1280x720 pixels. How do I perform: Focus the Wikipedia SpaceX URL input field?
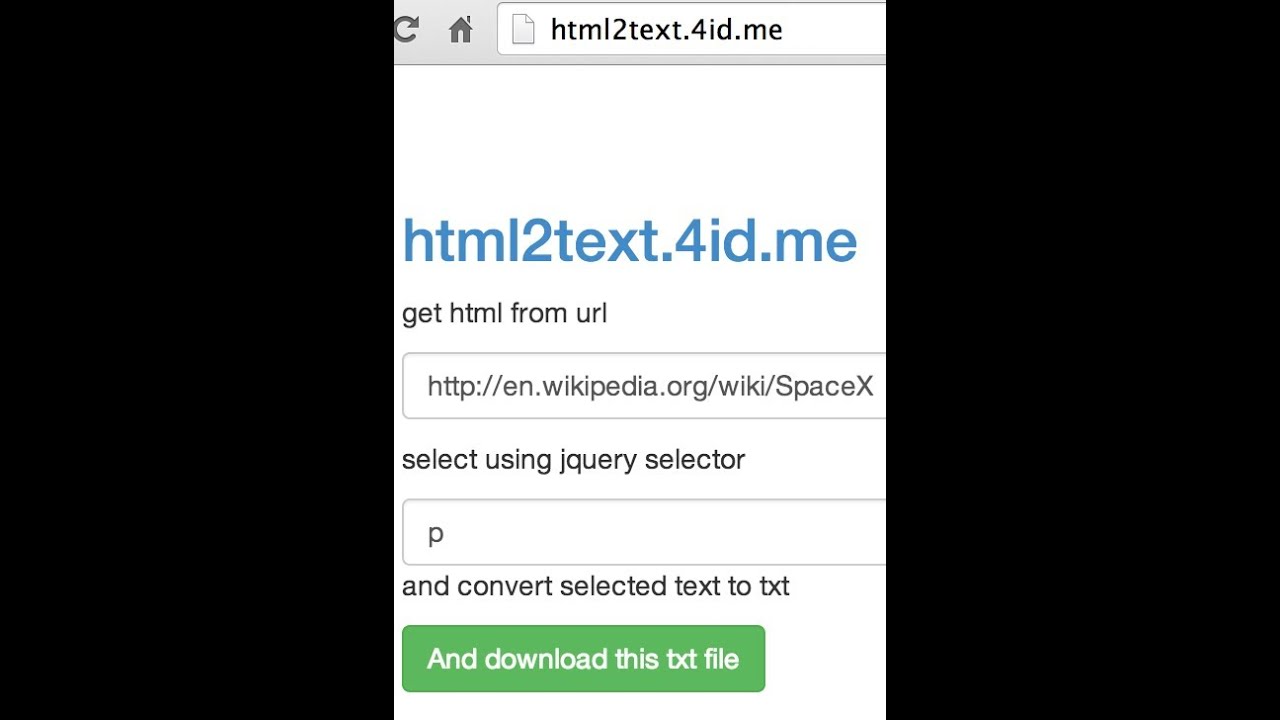pos(650,386)
